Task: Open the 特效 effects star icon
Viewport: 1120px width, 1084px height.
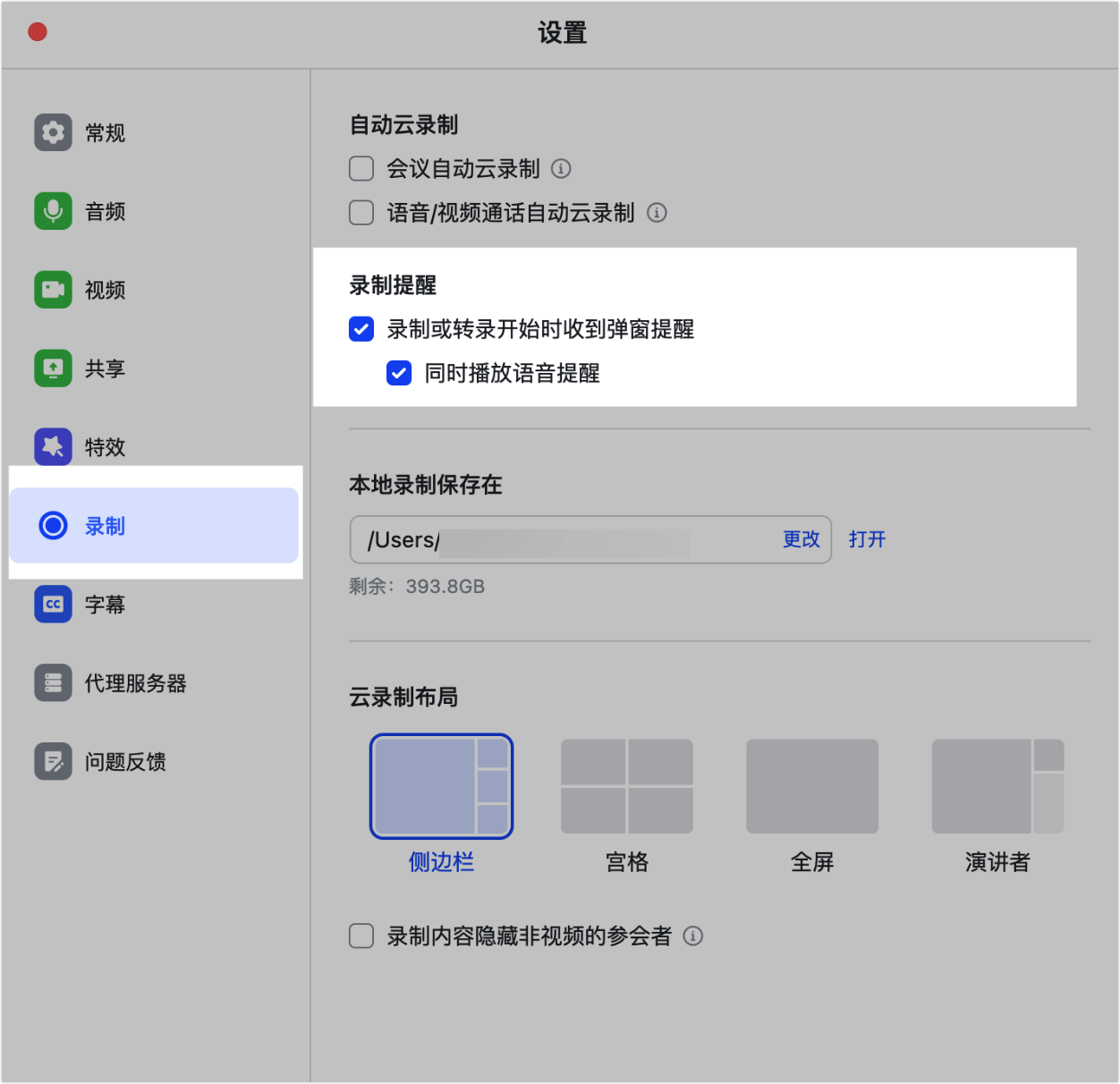Action: pyautogui.click(x=53, y=447)
